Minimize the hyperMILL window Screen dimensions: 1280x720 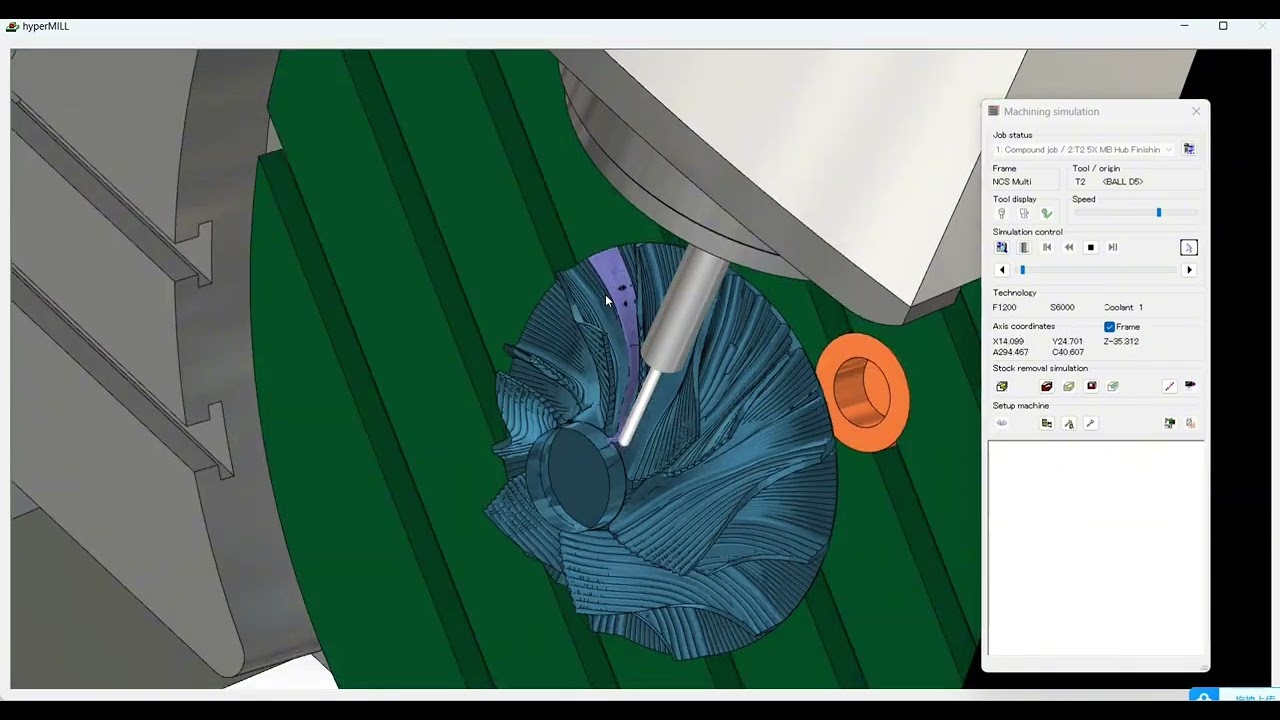(x=1185, y=26)
